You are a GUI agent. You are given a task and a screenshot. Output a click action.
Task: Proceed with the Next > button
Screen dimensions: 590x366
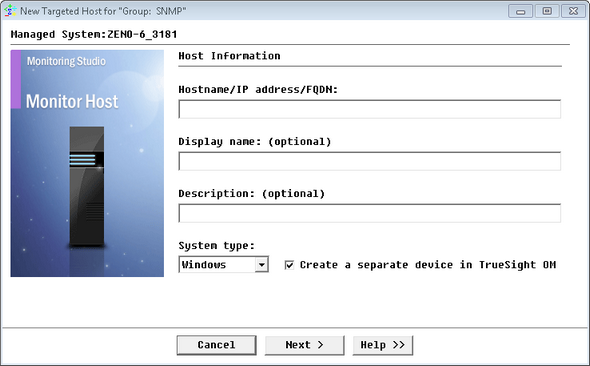[304, 345]
